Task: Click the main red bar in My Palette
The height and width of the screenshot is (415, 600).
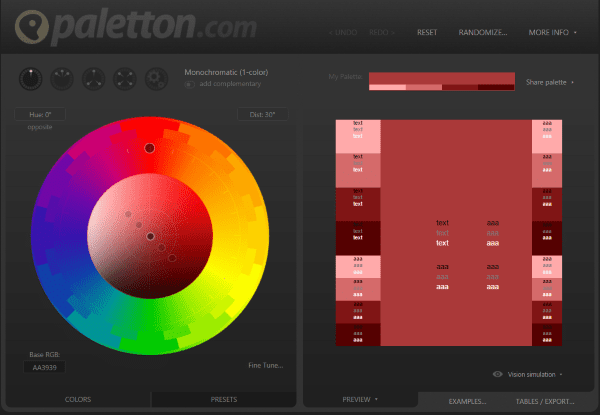Action: 442,78
